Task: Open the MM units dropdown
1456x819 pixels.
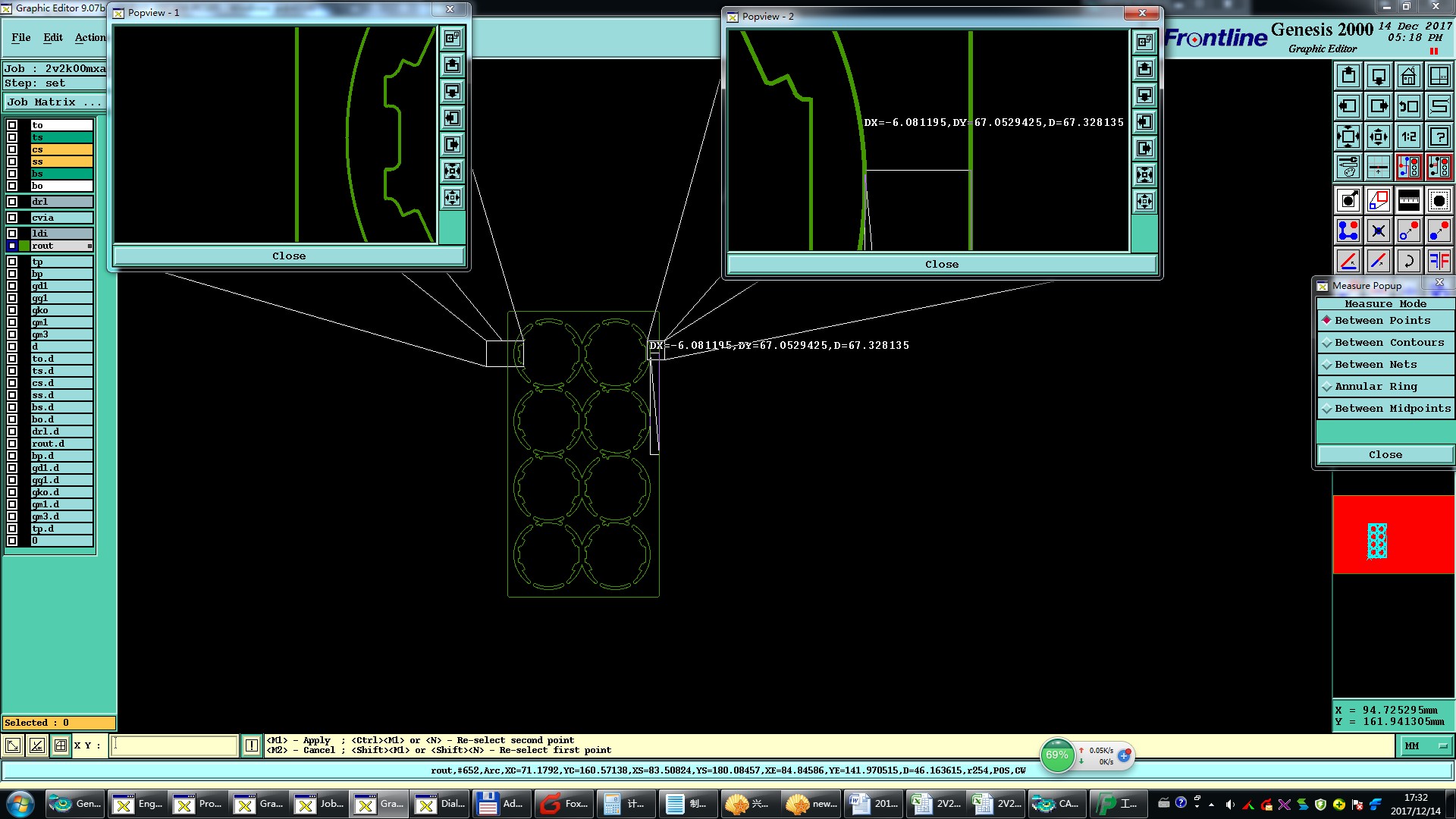Action: click(x=1425, y=746)
